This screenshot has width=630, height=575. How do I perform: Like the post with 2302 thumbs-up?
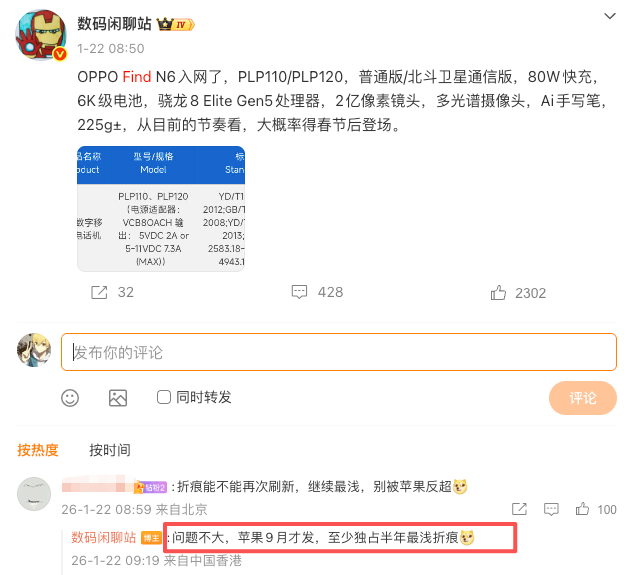point(498,293)
